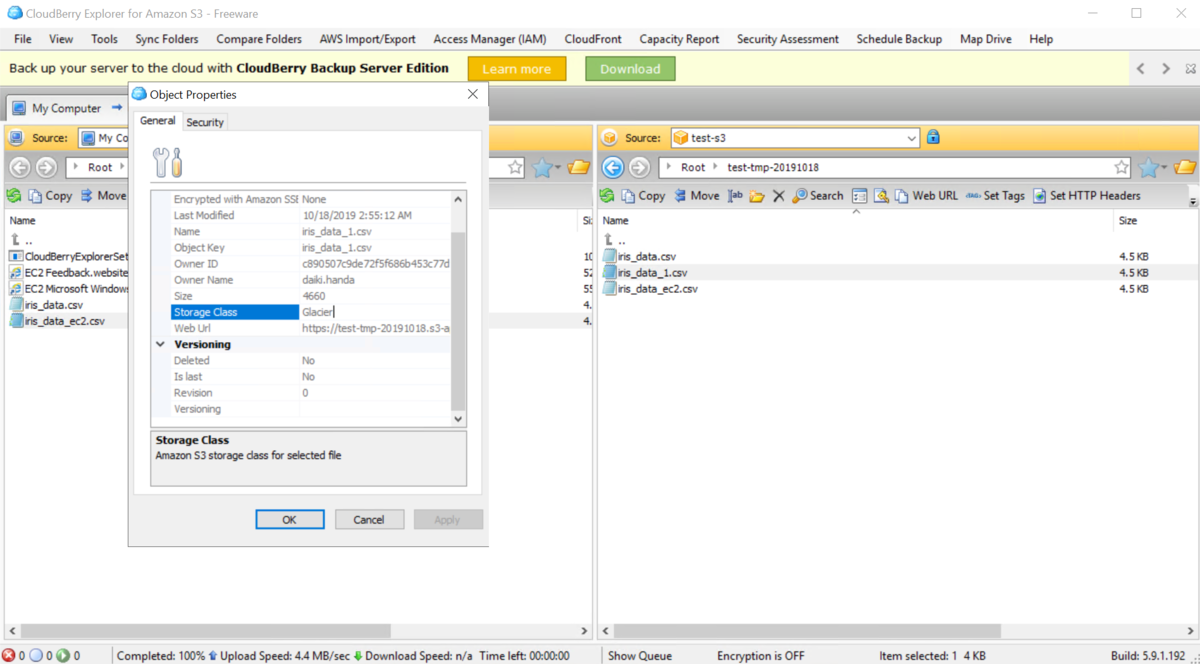Click Set HTTP Headers toolbar button
Screen dimensions: 1200x664
[x=1087, y=196]
